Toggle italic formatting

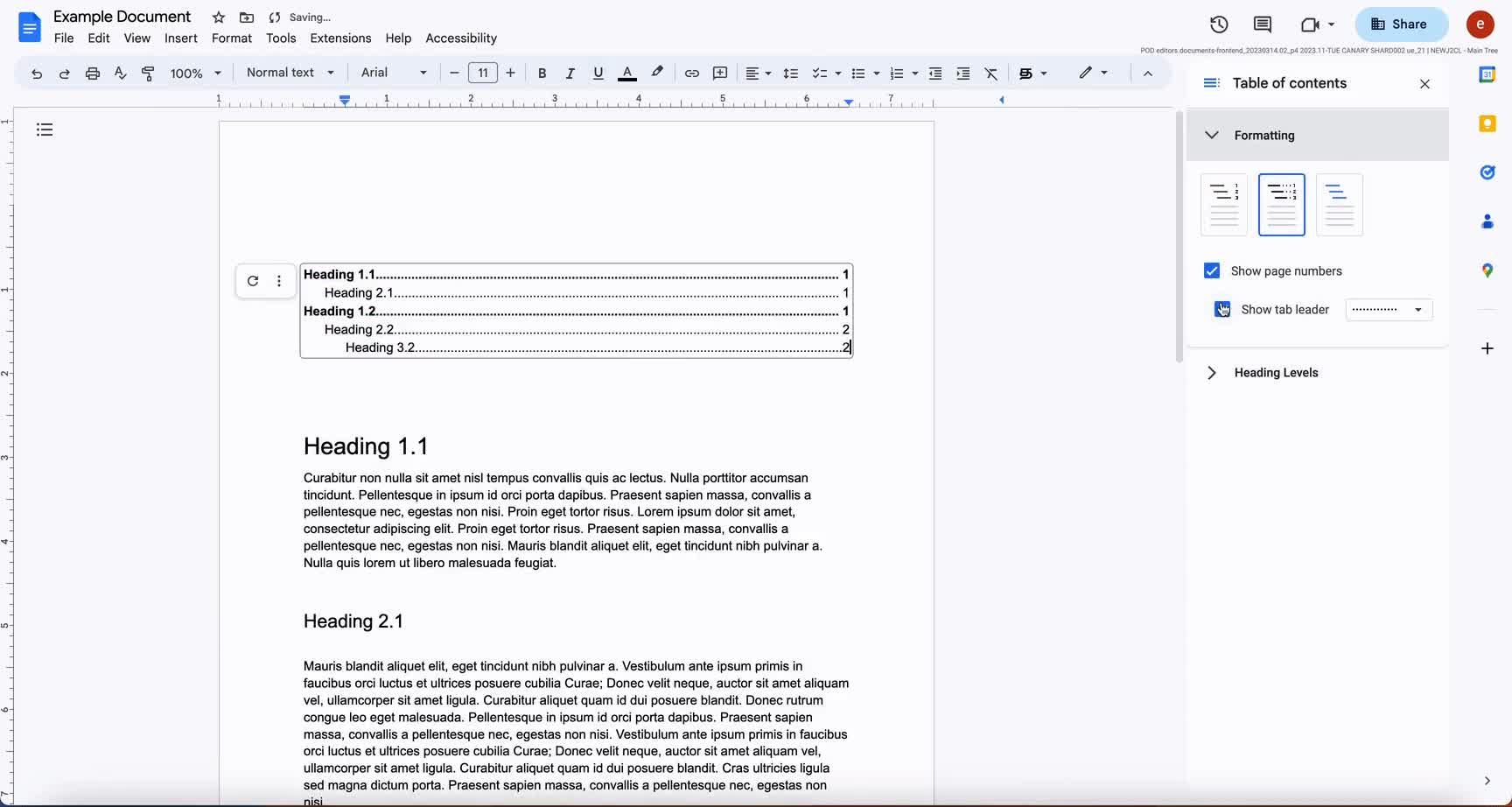(570, 74)
